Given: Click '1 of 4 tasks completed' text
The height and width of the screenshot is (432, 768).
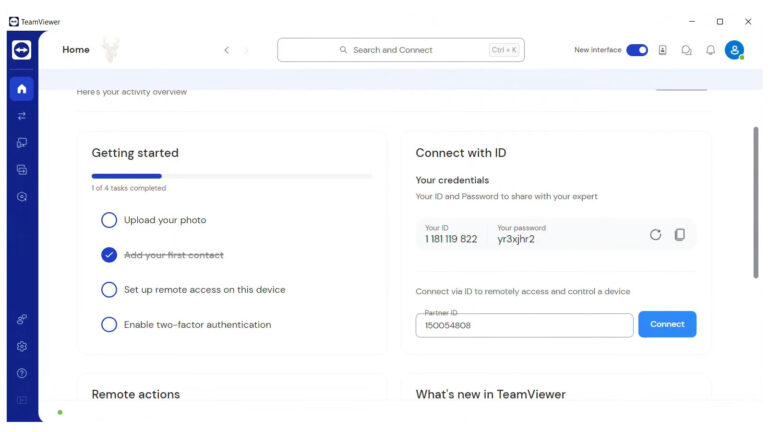Looking at the screenshot, I should (x=129, y=188).
